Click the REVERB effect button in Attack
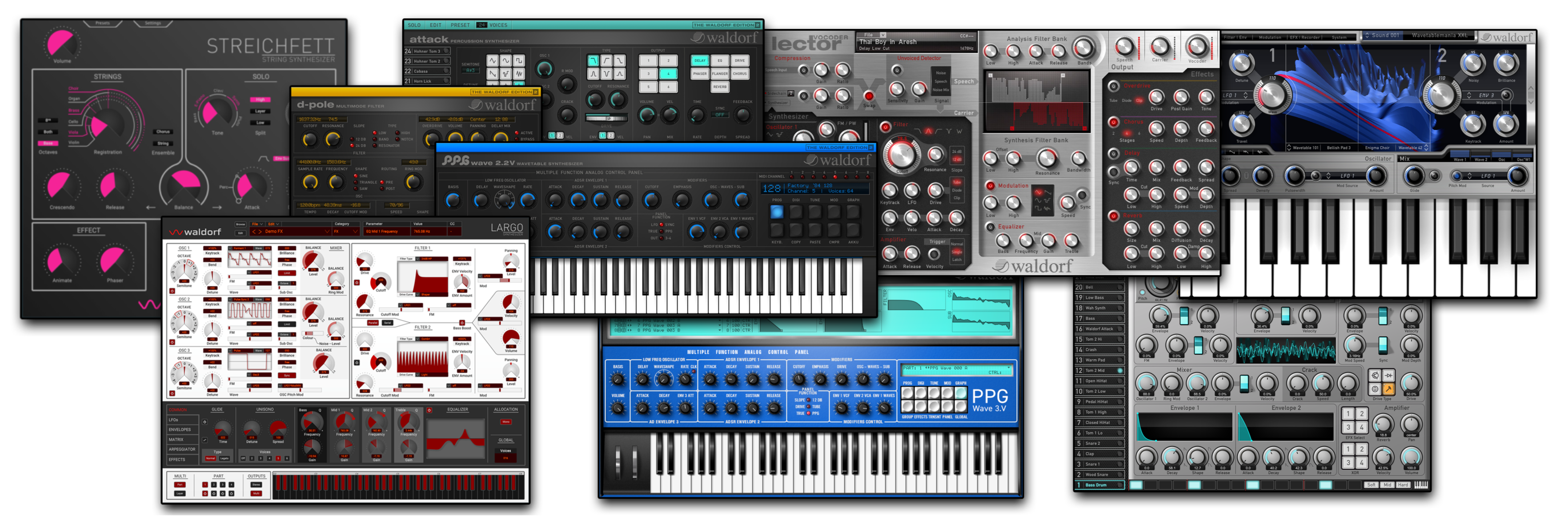Viewport: 1568px width, 532px height. [719, 86]
